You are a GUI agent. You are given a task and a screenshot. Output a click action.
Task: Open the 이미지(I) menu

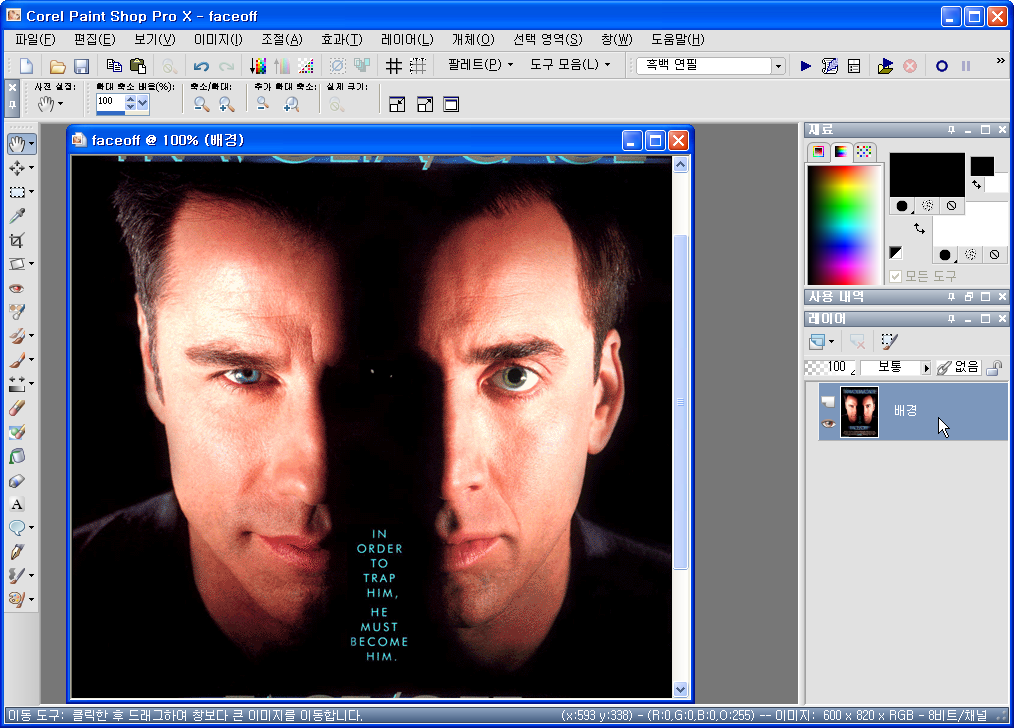(218, 40)
